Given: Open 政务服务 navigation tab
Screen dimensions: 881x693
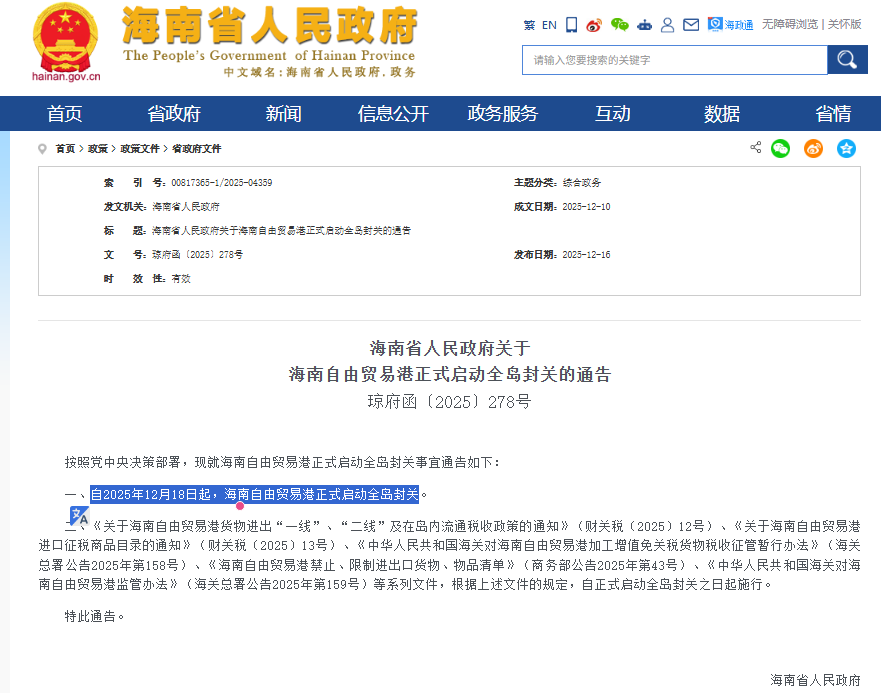Looking at the screenshot, I should (x=503, y=114).
